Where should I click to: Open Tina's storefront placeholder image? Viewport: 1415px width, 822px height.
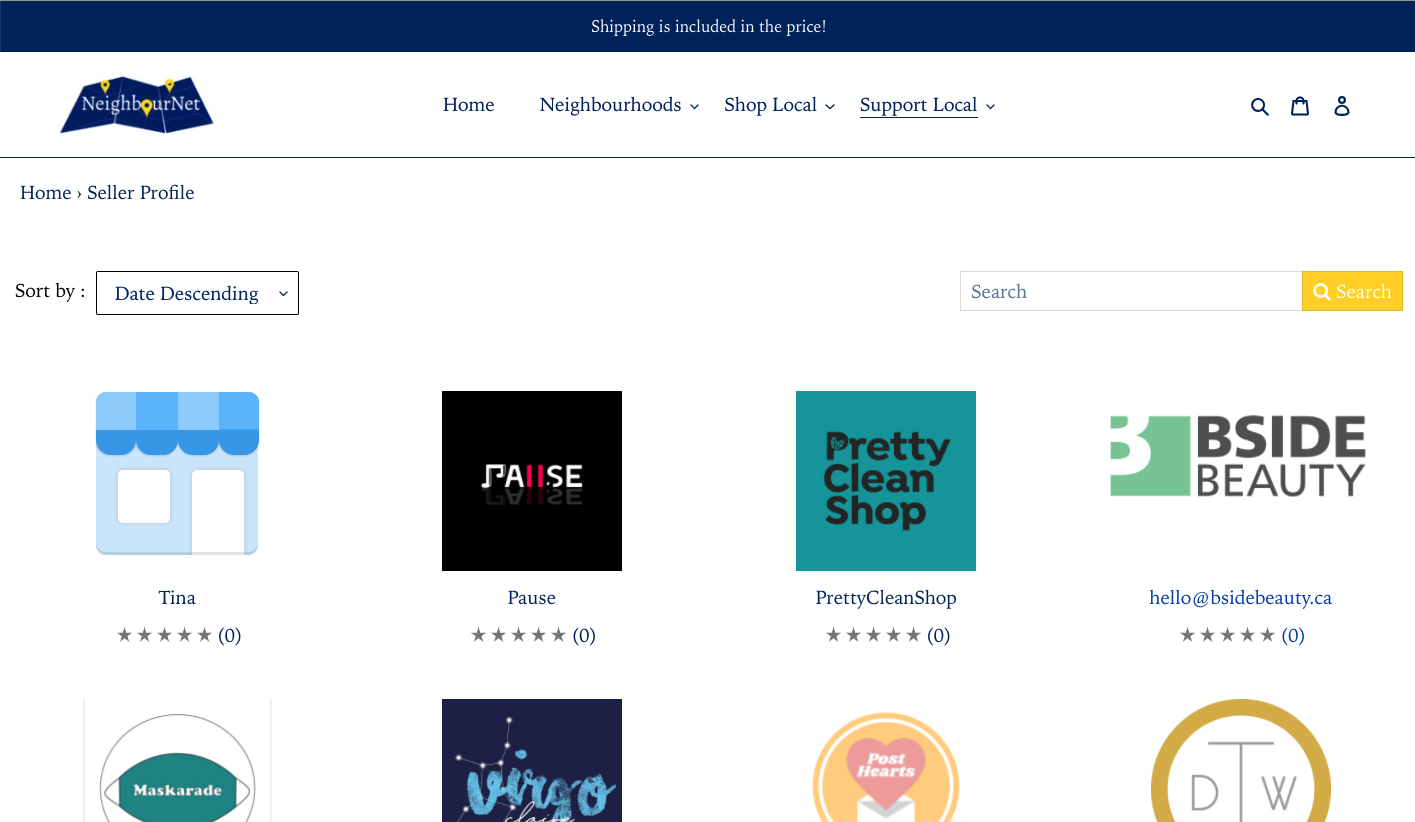pos(177,473)
